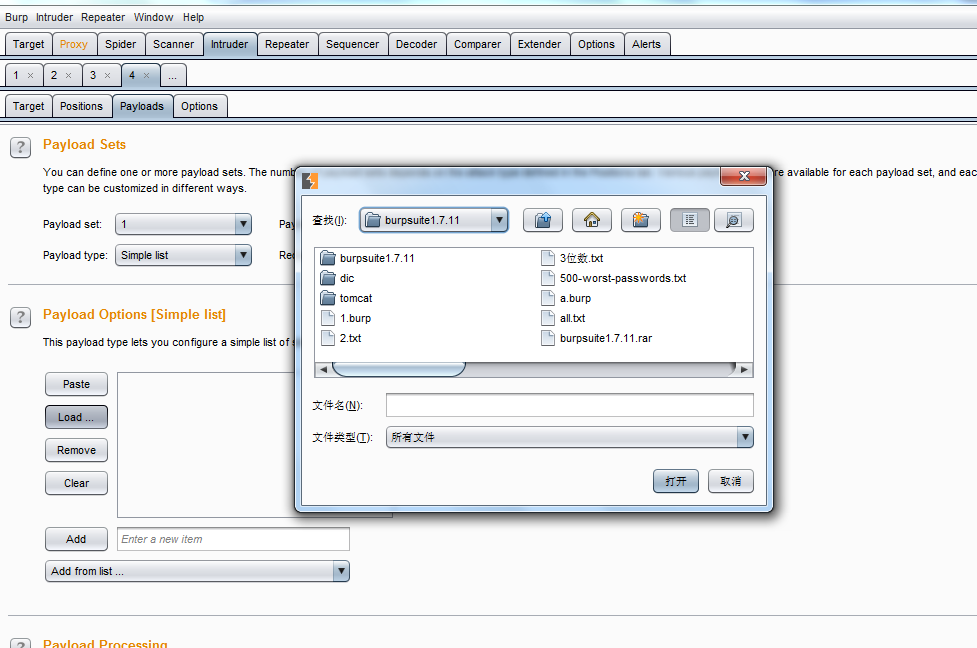
Task: Click the Paste button
Action: click(x=76, y=384)
